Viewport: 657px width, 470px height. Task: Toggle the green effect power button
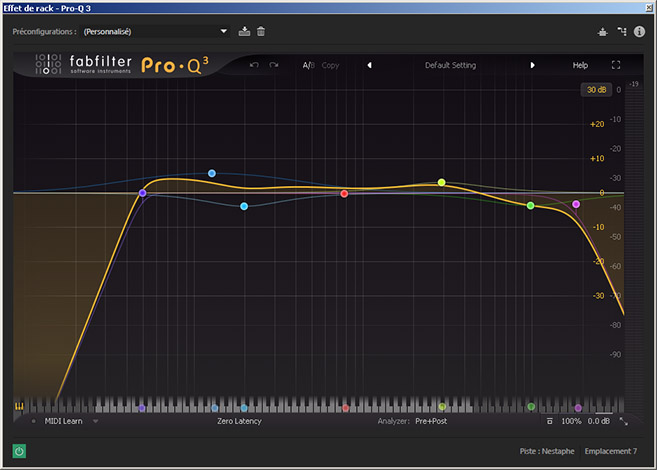[19, 451]
